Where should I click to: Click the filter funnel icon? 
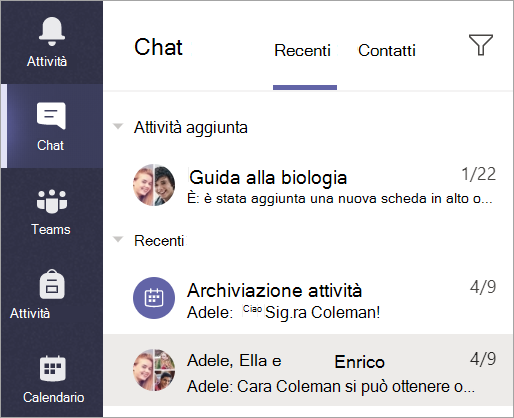pyautogui.click(x=481, y=45)
